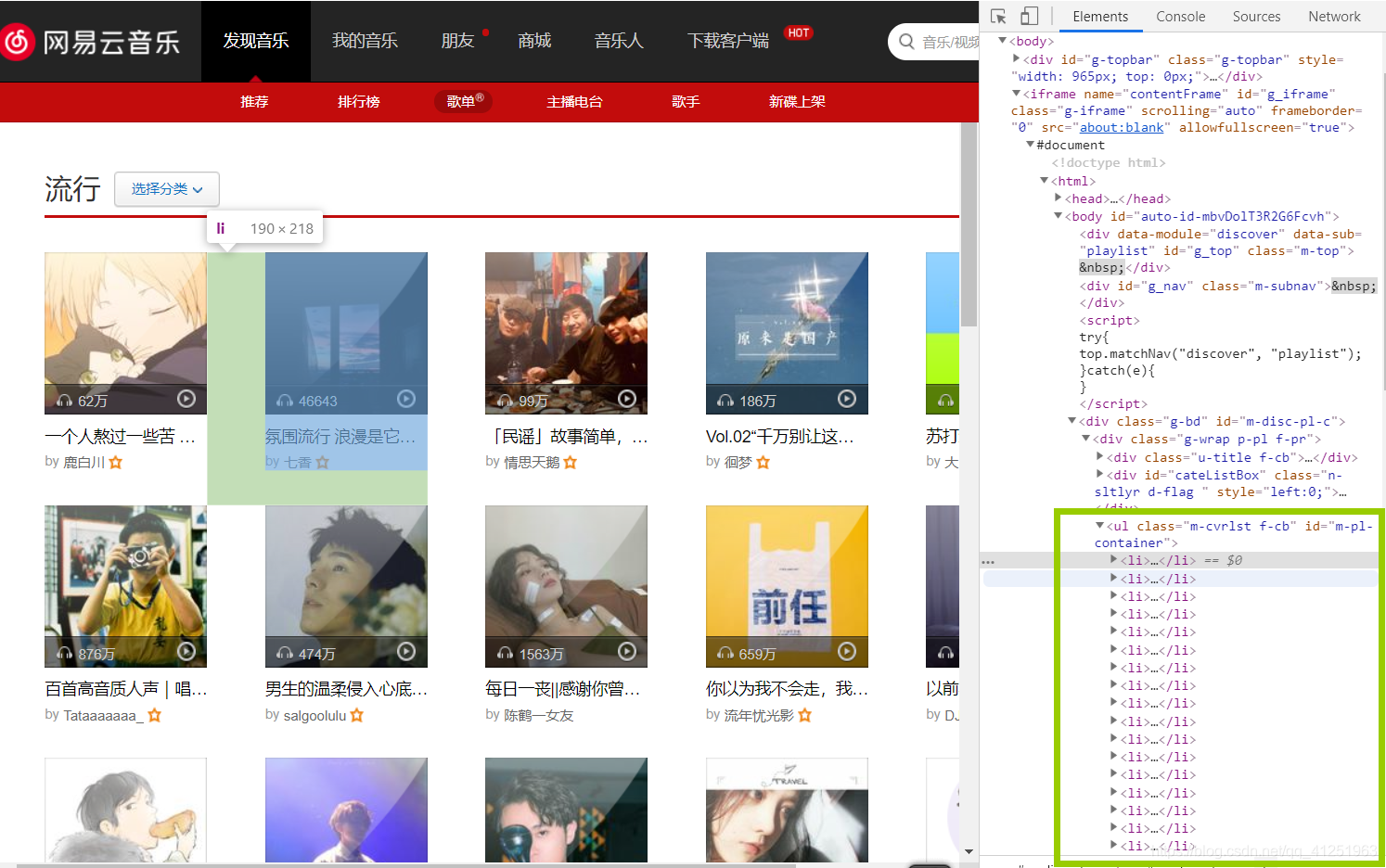Click the three-dots gutter icon in DevTools

click(x=988, y=561)
